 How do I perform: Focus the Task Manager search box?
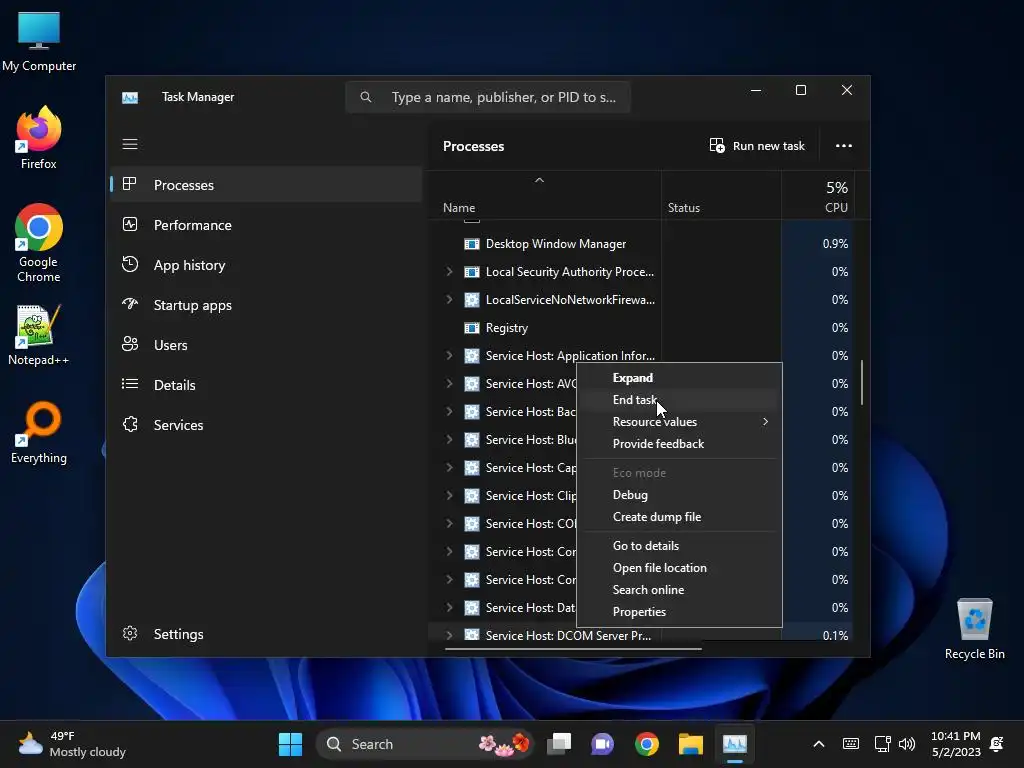coord(488,97)
